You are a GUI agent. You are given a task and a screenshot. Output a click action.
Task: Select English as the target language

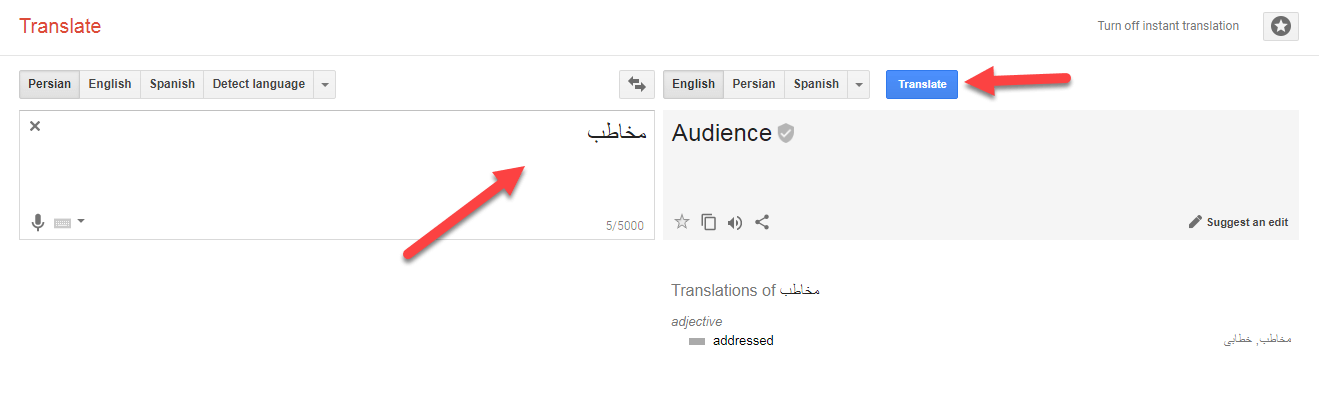(694, 84)
